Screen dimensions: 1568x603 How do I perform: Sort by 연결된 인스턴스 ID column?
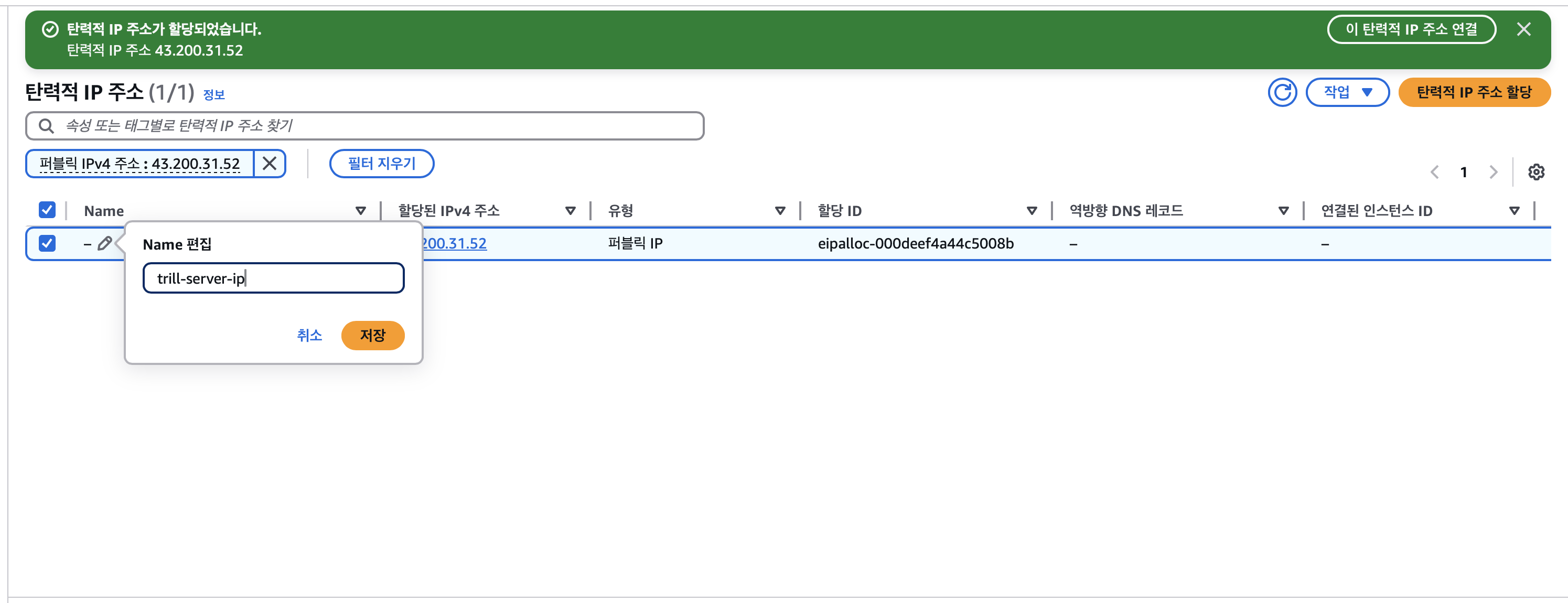click(1514, 211)
